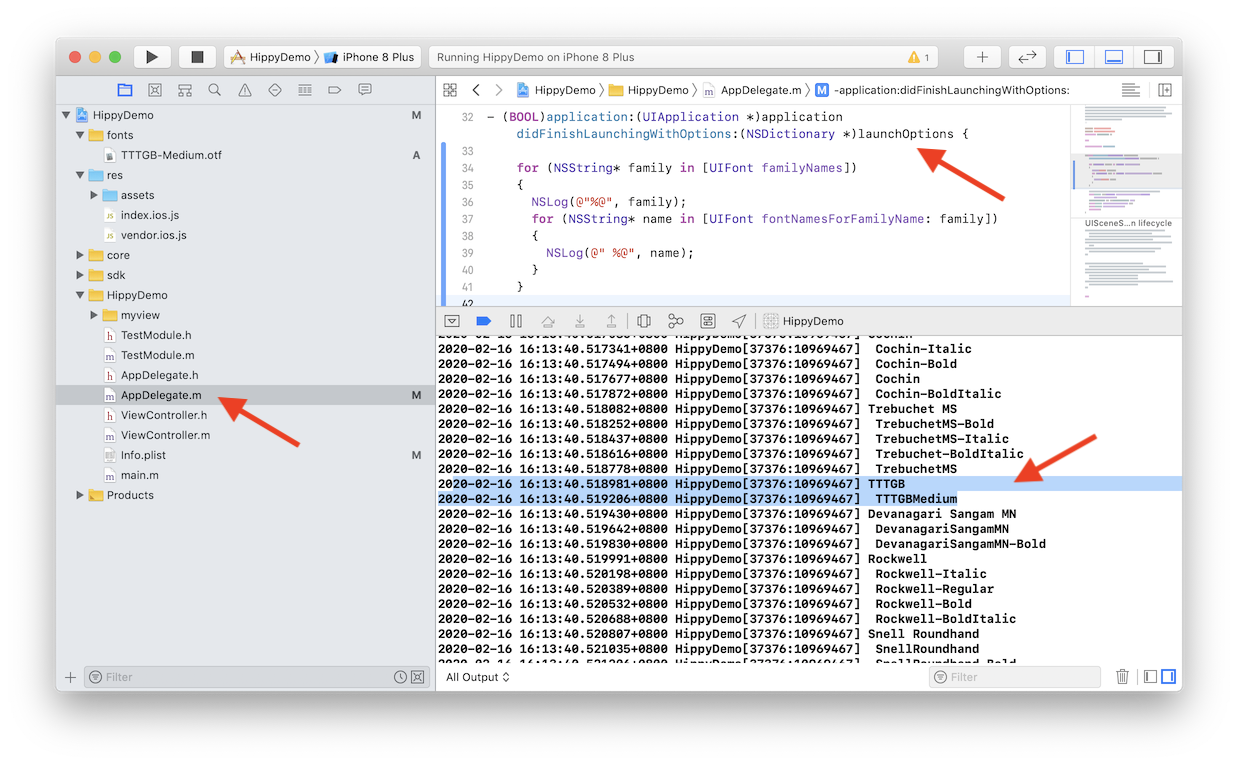Deactivate breakpoints in the debug bar
The height and width of the screenshot is (765, 1238).
point(484,321)
